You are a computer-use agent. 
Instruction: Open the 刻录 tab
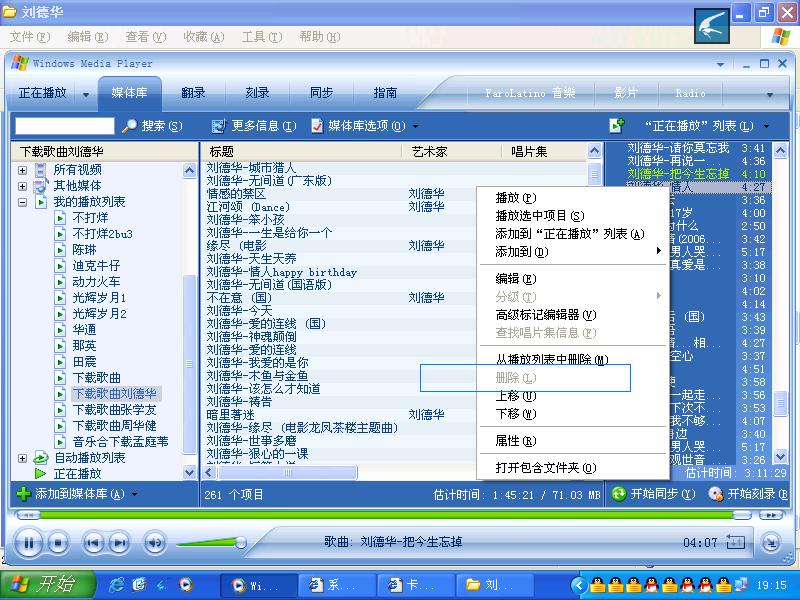pyautogui.click(x=257, y=93)
